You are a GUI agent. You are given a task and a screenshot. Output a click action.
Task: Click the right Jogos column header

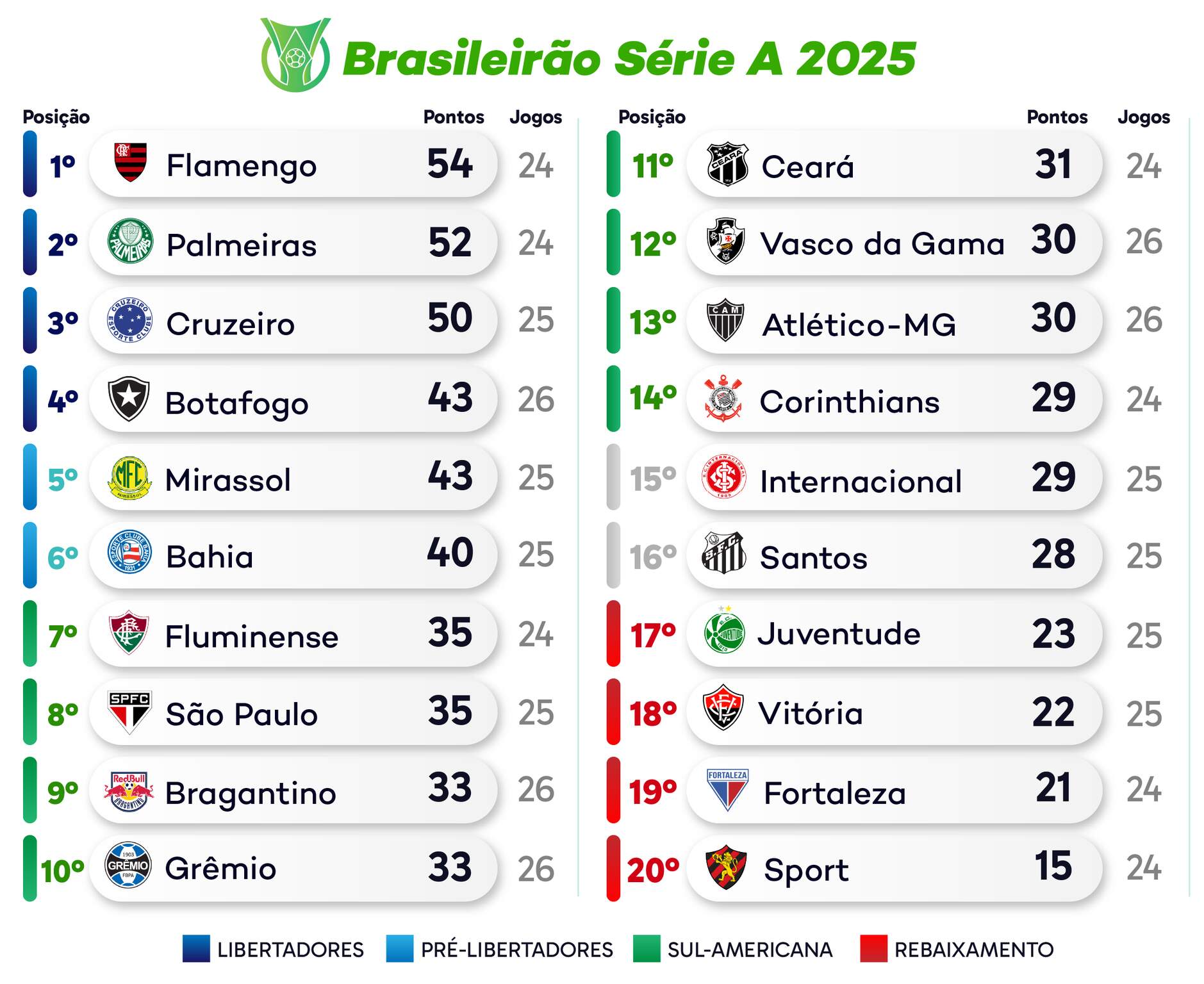(1143, 117)
